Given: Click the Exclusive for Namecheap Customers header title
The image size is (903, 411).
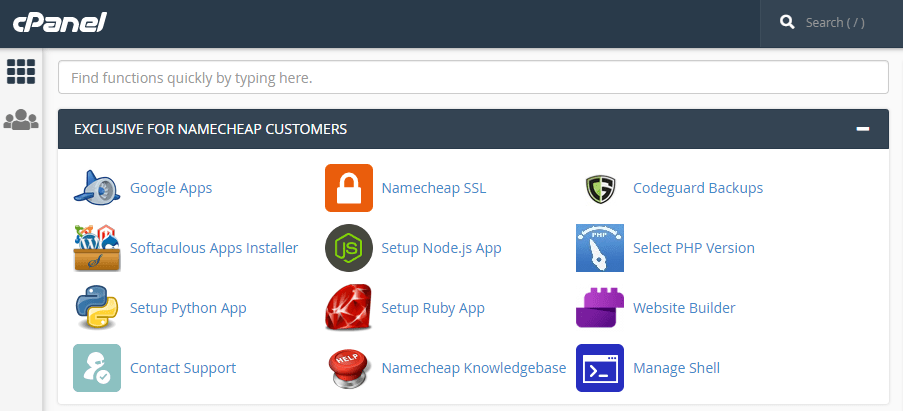Looking at the screenshot, I should click(x=211, y=129).
